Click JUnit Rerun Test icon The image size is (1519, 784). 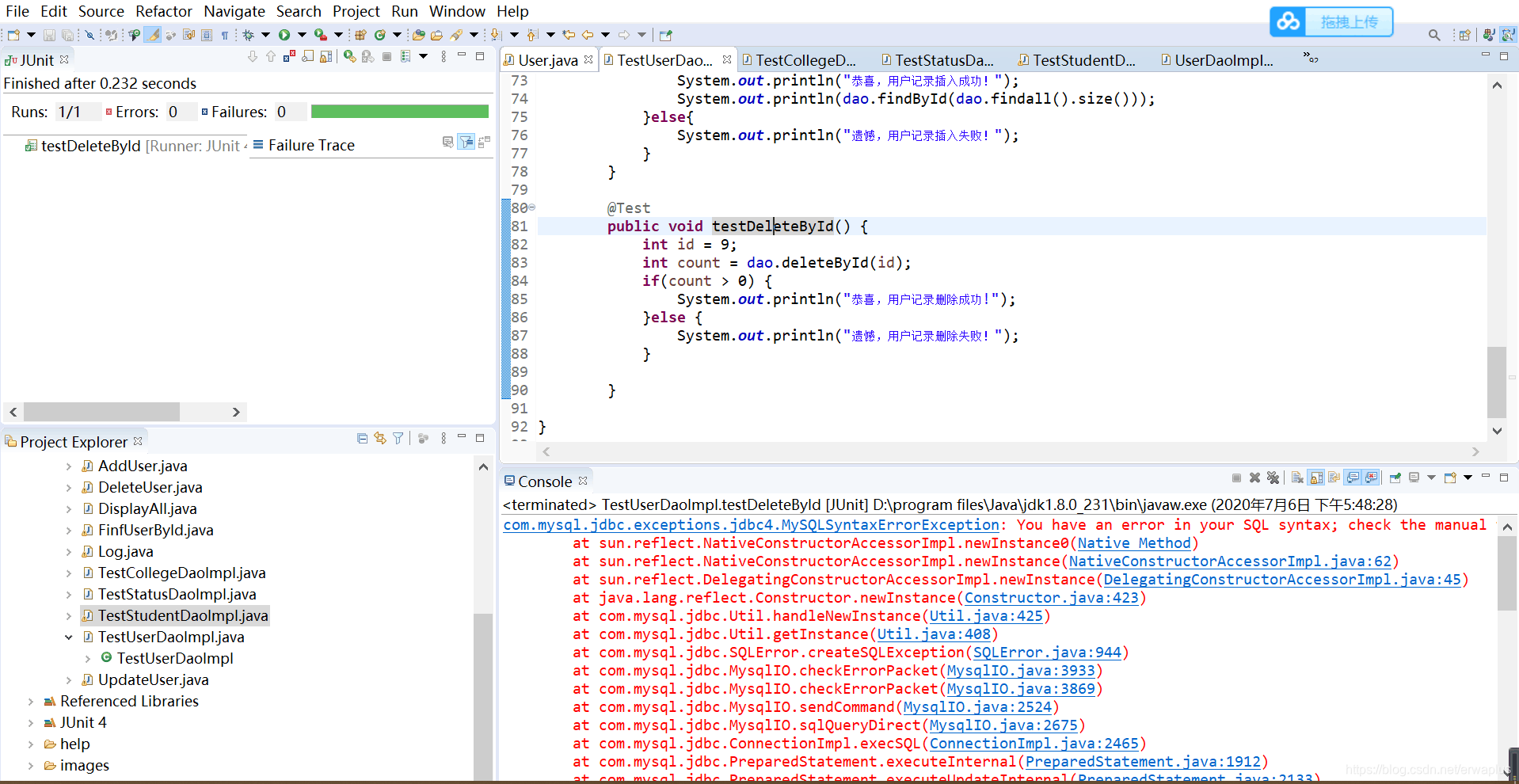click(349, 56)
